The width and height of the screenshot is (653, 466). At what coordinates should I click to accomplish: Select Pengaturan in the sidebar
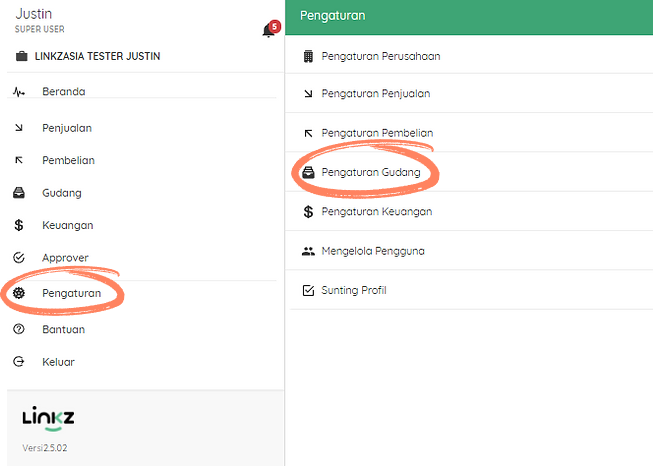(72, 293)
